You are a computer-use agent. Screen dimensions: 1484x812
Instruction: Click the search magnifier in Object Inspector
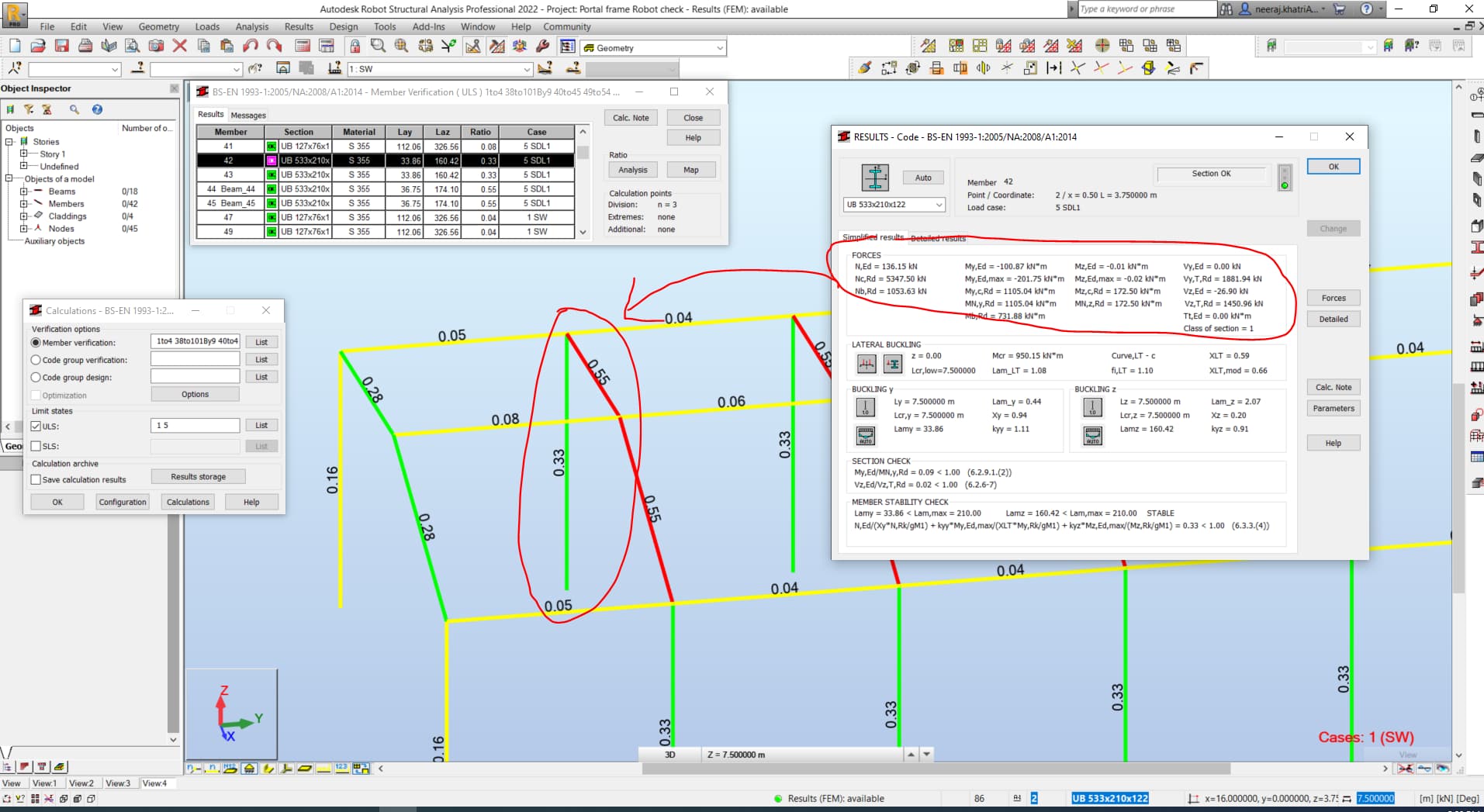pos(74,109)
